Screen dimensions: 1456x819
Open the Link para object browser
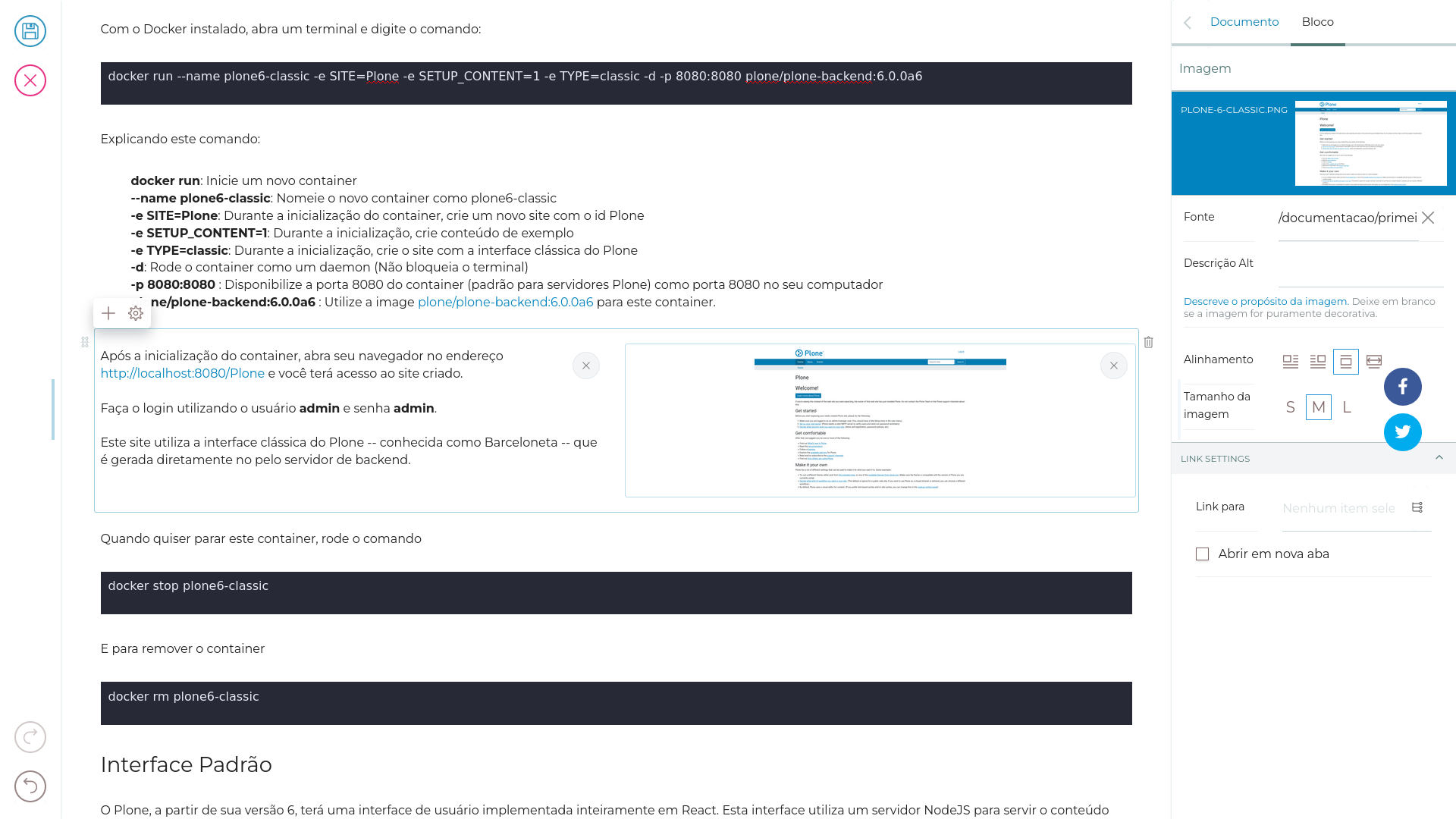tap(1417, 507)
